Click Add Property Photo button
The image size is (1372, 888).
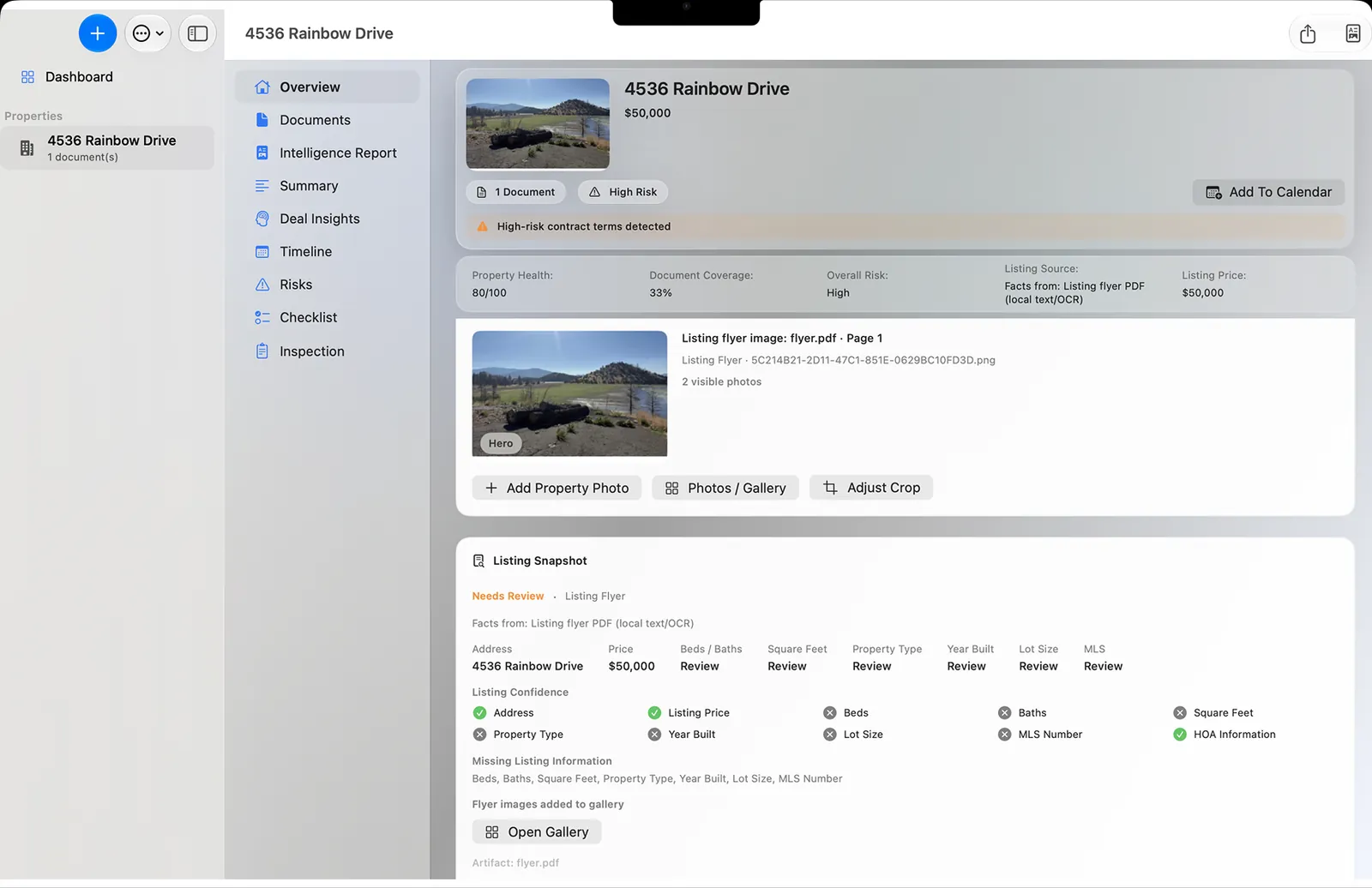pyautogui.click(x=557, y=488)
